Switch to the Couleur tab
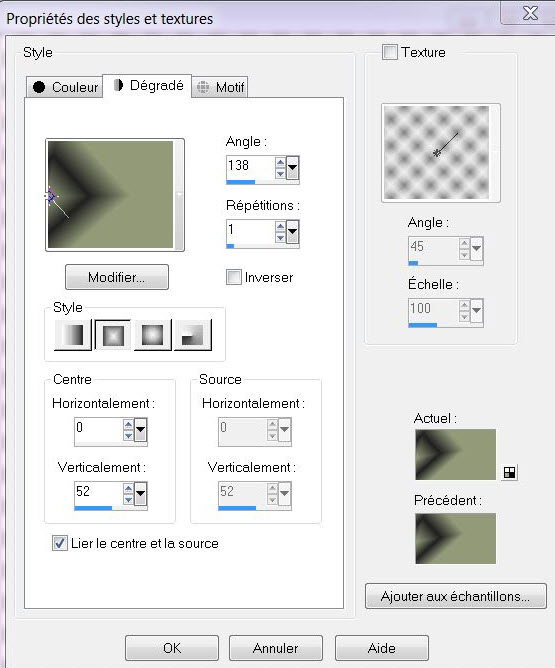This screenshot has height=668, width=555. click(x=65, y=87)
